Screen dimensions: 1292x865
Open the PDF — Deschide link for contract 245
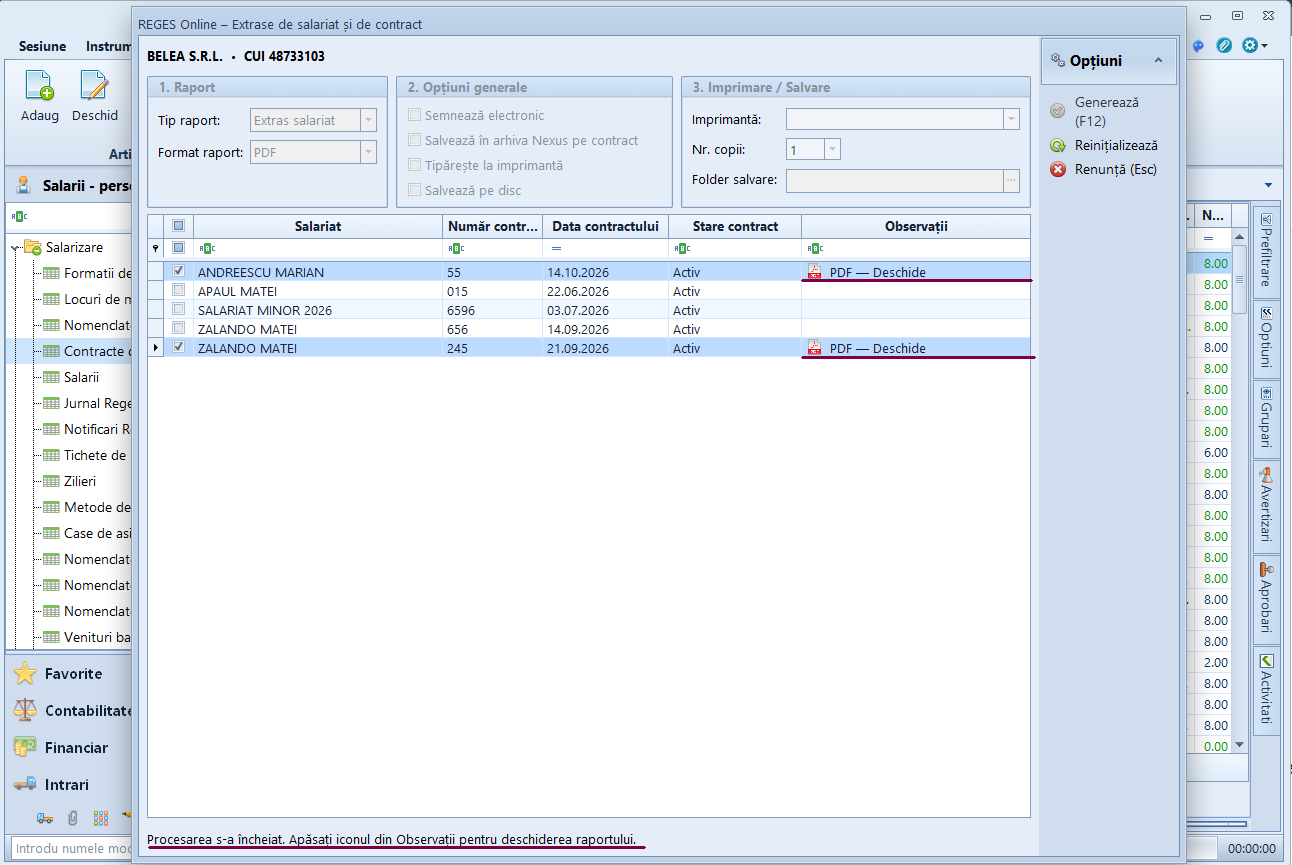tap(878, 349)
